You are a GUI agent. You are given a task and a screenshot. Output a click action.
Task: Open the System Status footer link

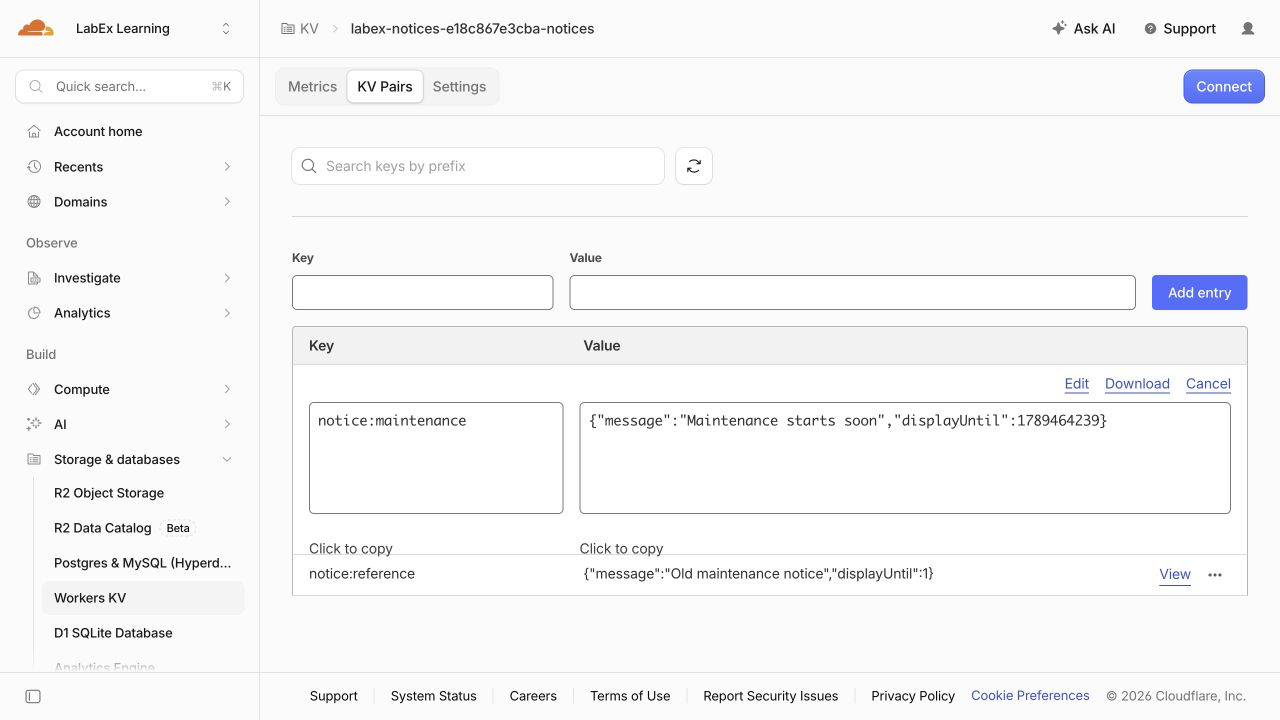pyautogui.click(x=434, y=696)
